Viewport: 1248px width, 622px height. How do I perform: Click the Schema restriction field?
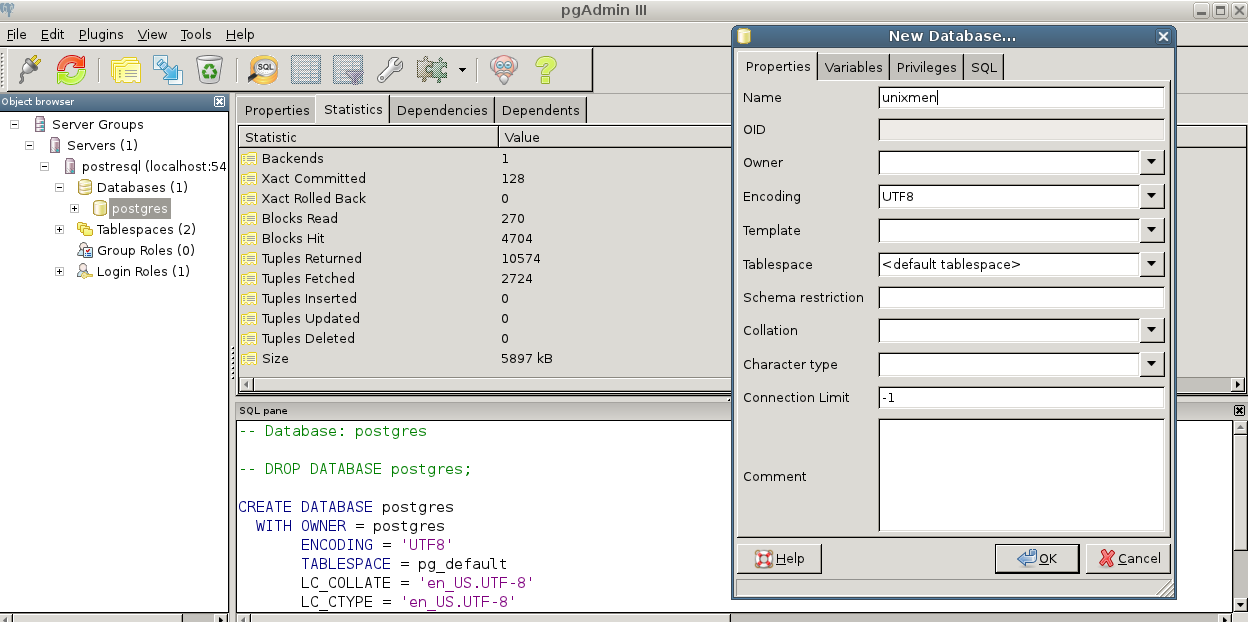coord(1021,298)
